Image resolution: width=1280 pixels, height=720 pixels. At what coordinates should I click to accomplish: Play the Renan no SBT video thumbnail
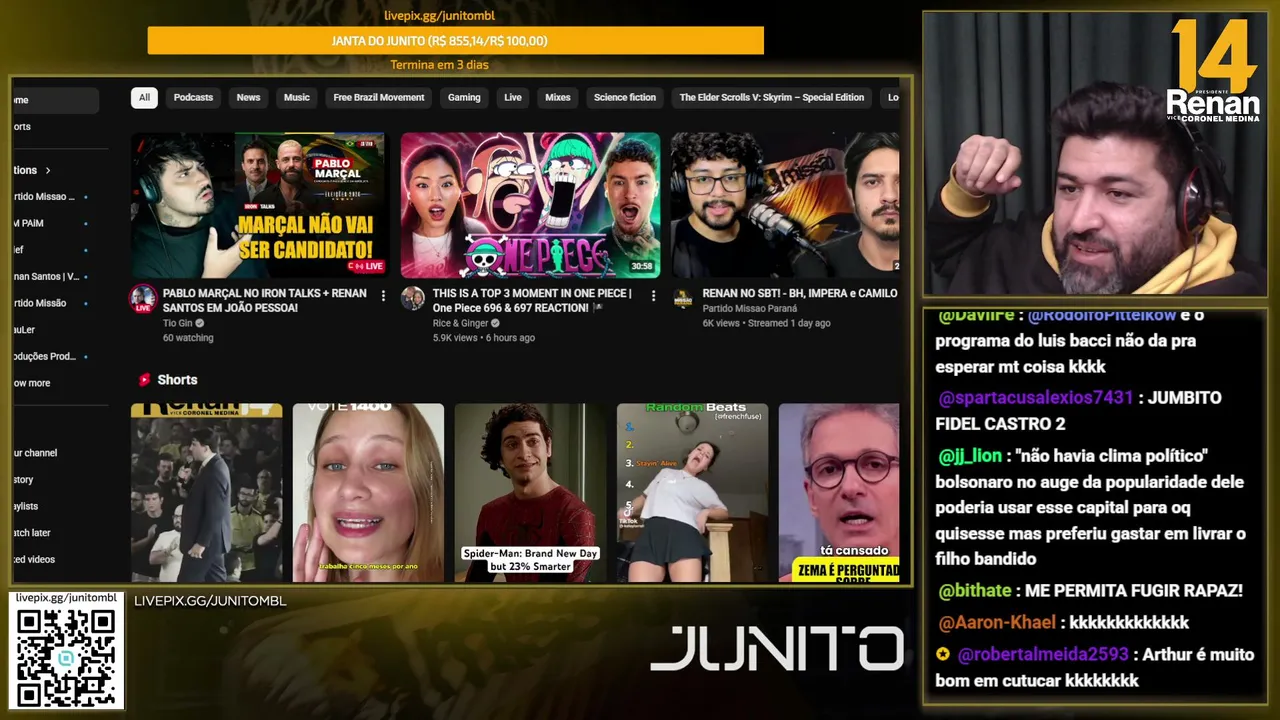[x=785, y=205]
